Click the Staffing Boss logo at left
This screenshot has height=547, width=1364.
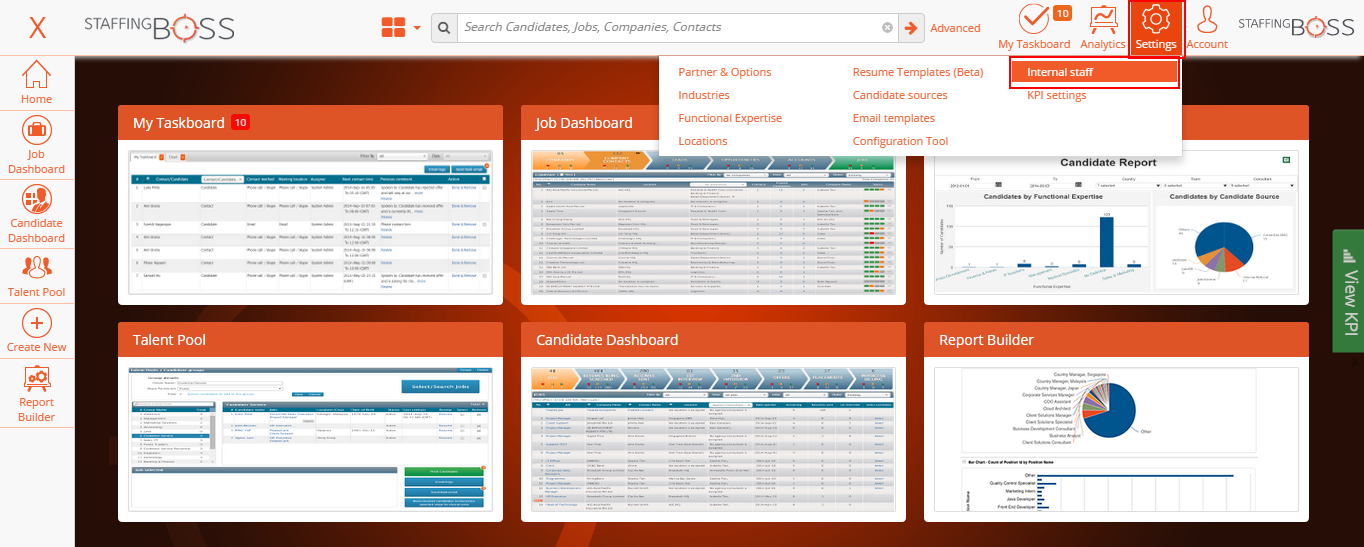[160, 28]
